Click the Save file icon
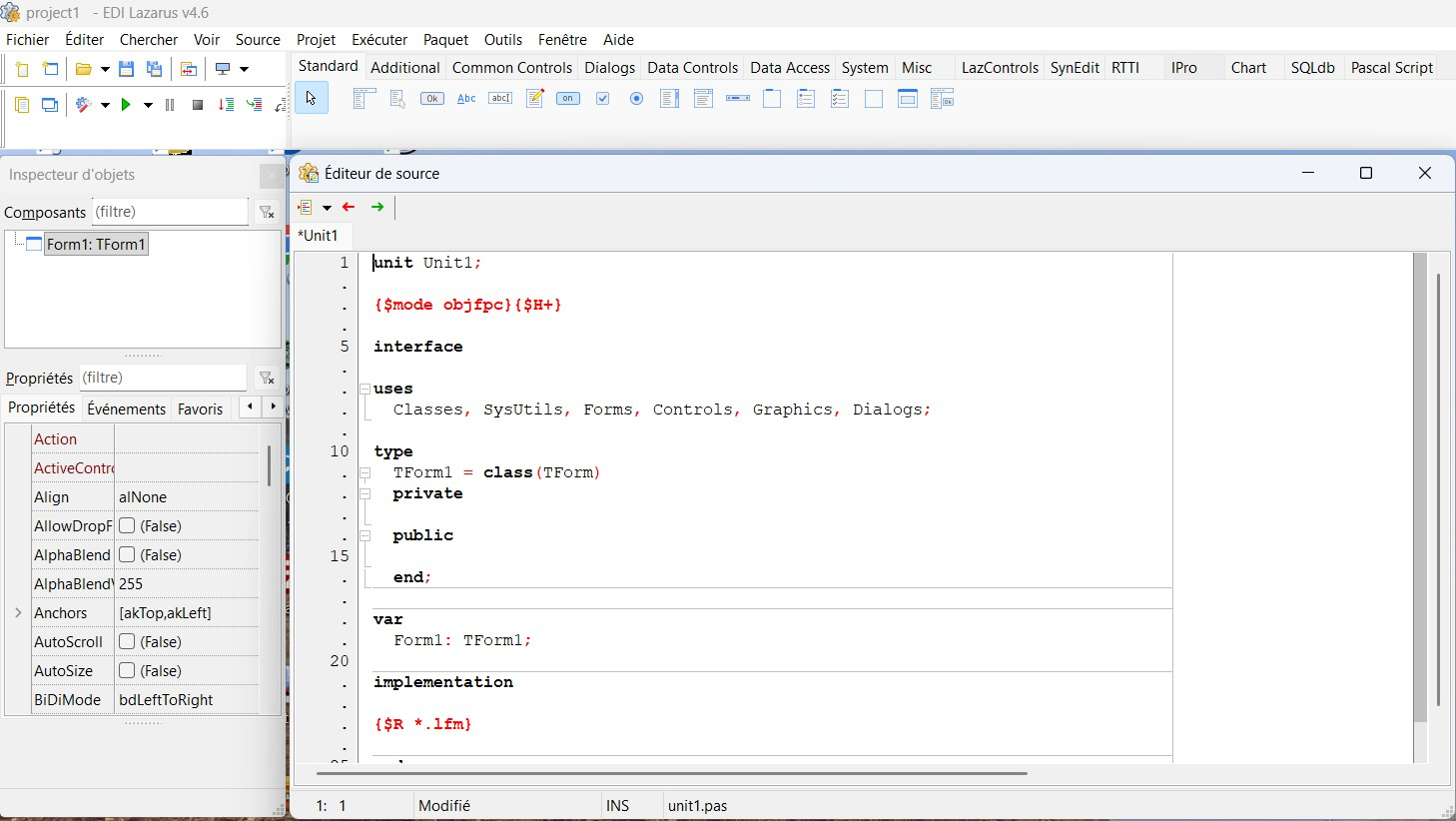 click(x=126, y=69)
